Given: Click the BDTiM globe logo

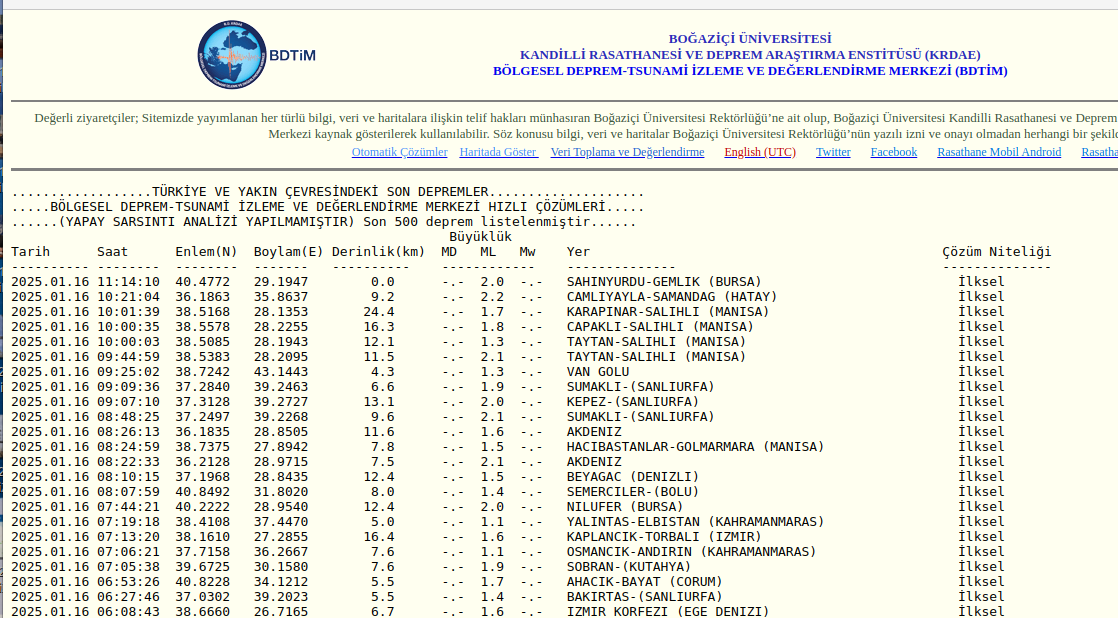Looking at the screenshot, I should [x=256, y=57].
